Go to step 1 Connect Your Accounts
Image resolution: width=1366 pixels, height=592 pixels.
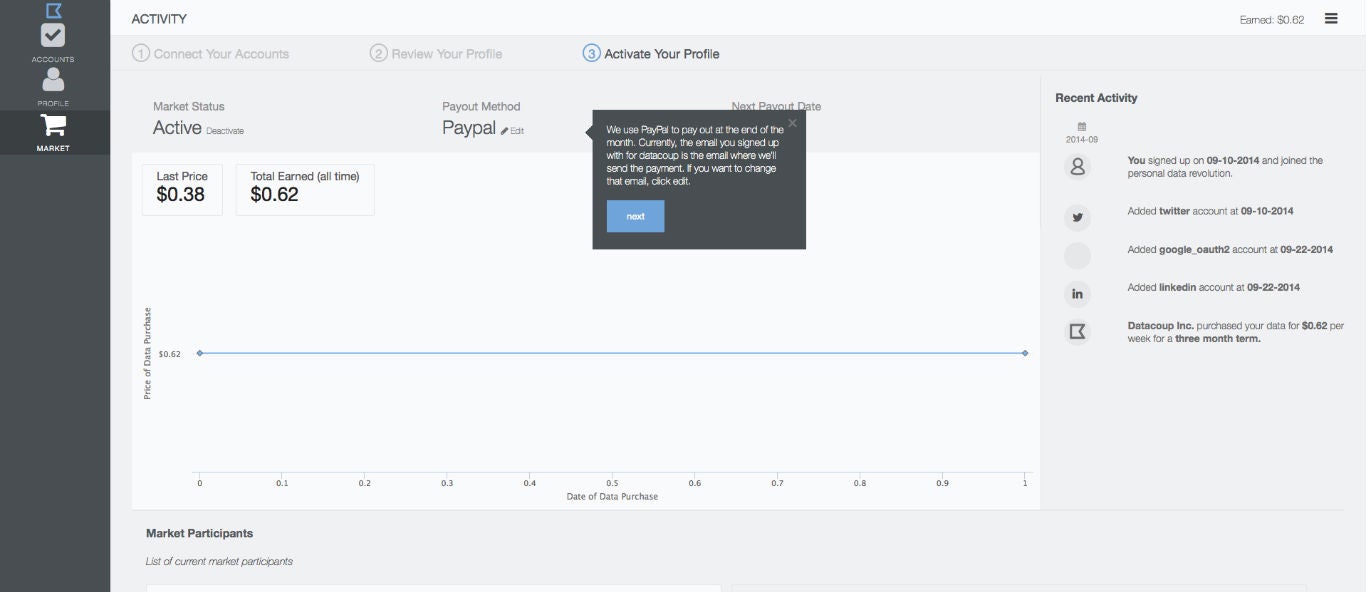coord(211,54)
